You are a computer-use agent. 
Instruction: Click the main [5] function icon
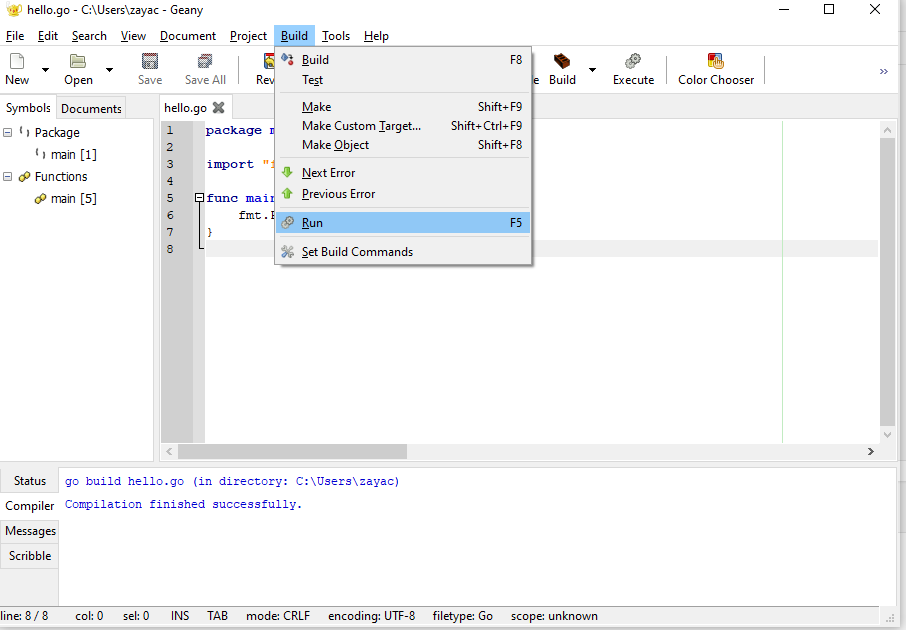pos(40,198)
